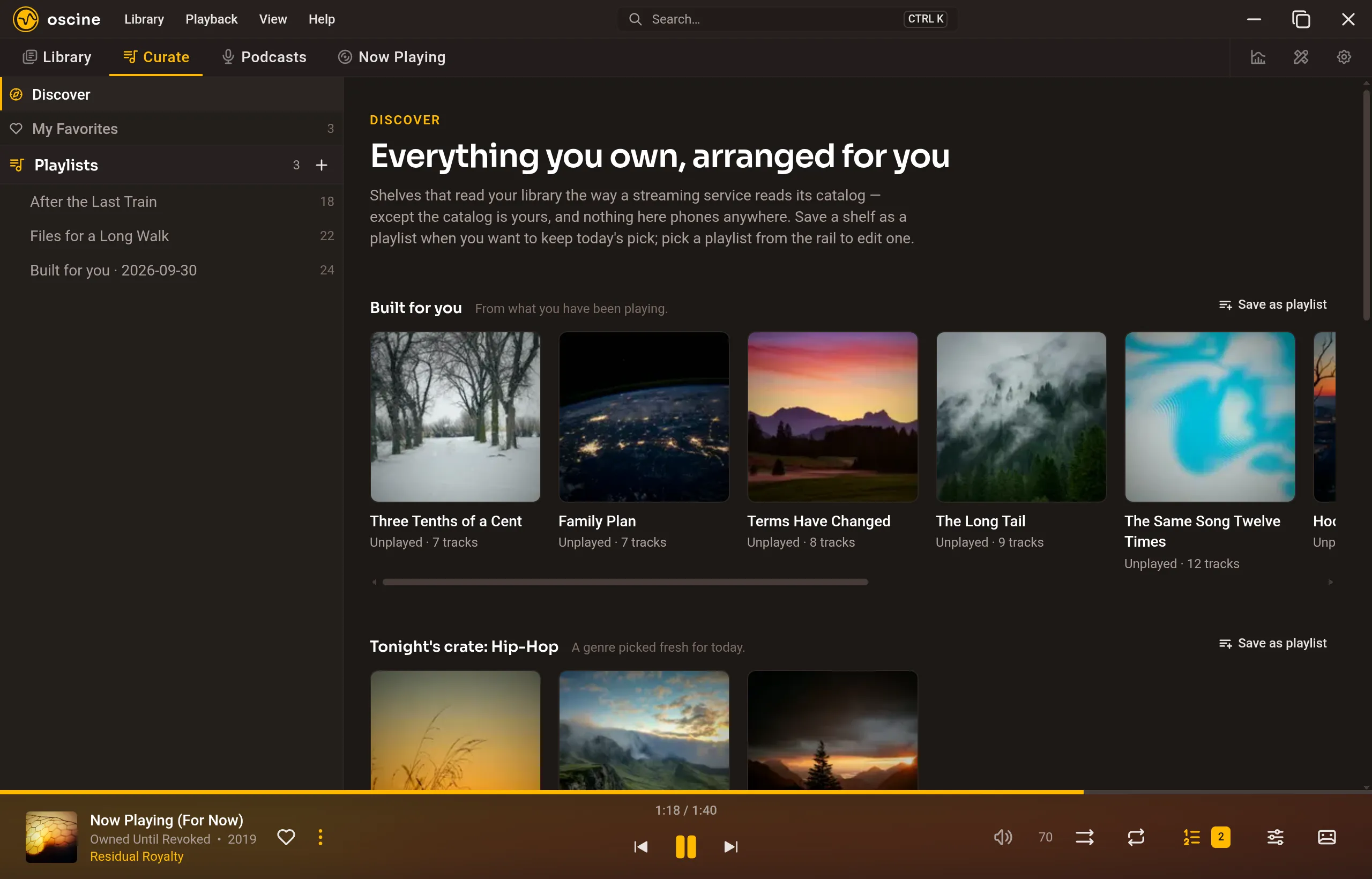Open the equalizer sliders icon
The height and width of the screenshot is (879, 1372).
[x=1276, y=837]
